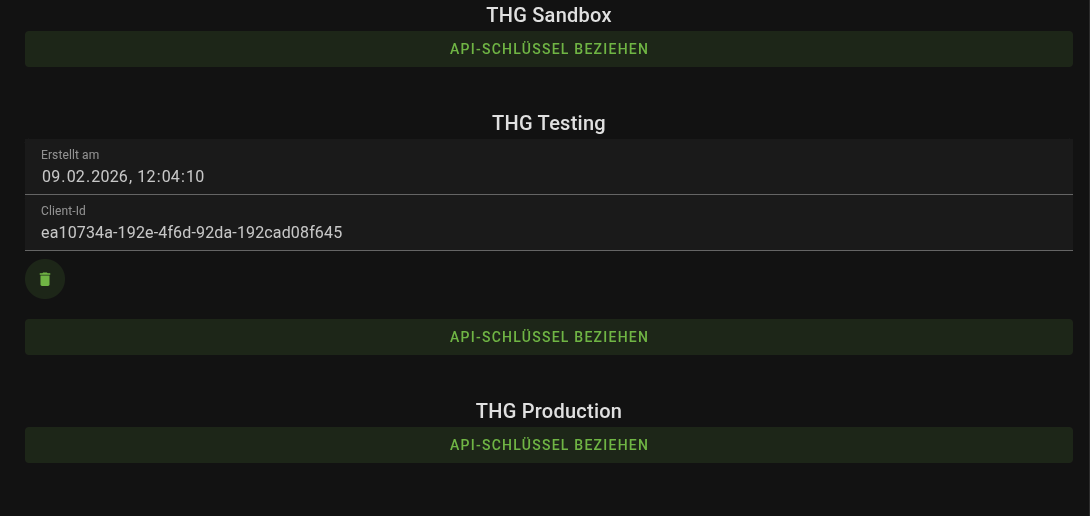Click the word 'Testing' in middle heading

pyautogui.click(x=572, y=123)
